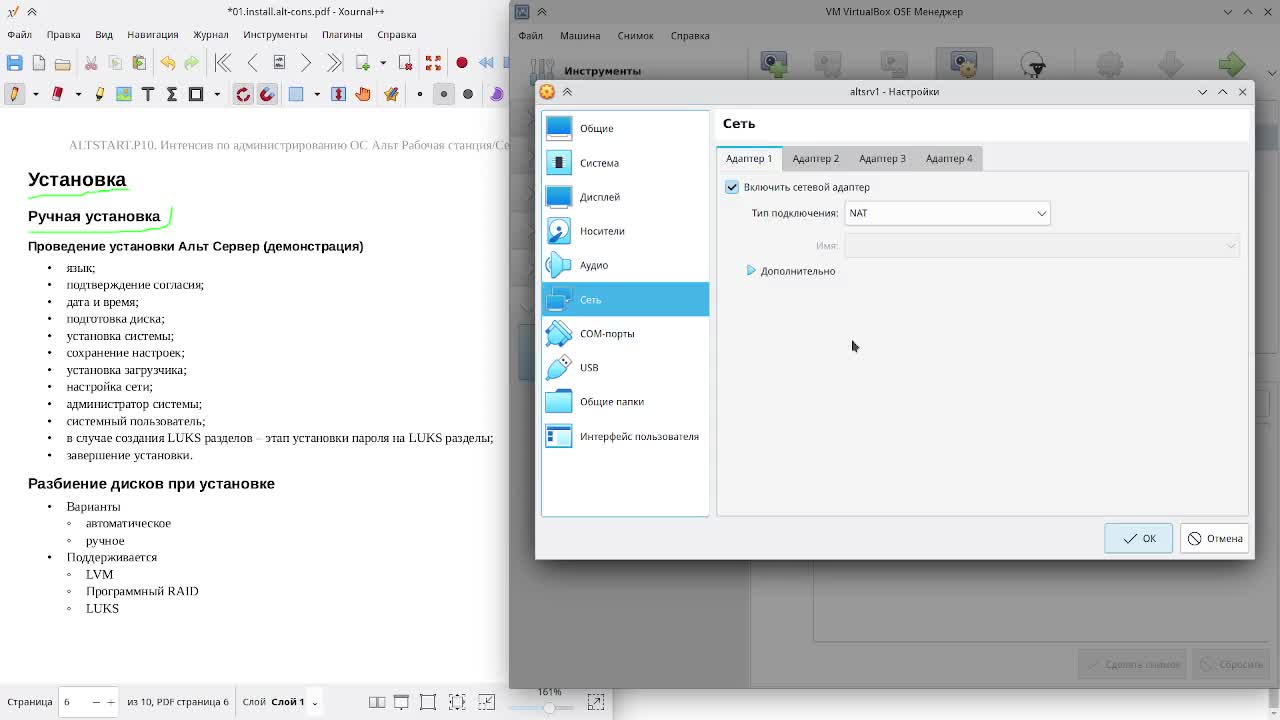Select the Highlighter tool
Screen dimensions: 1280x720
(x=100, y=94)
